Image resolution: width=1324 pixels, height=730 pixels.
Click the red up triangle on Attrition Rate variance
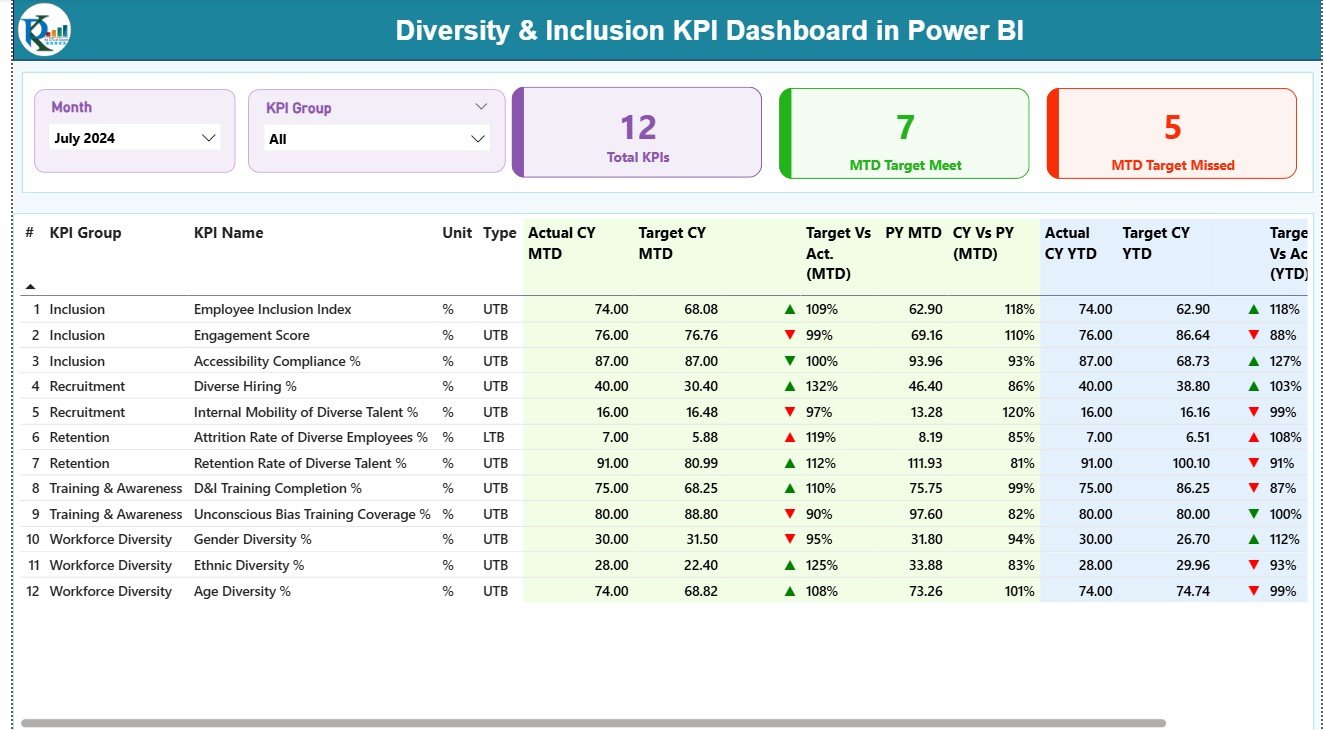click(791, 437)
